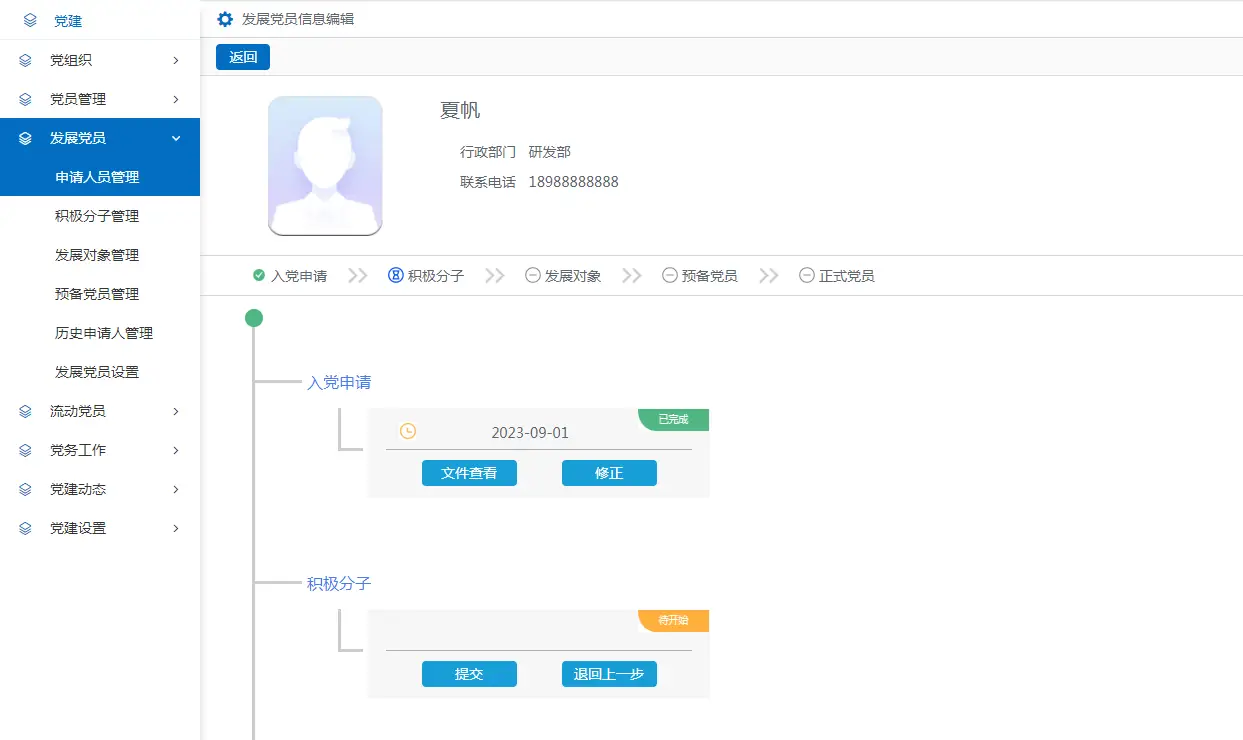The width and height of the screenshot is (1243, 740).
Task: Click 文件查看 under 入党申请
Action: [x=469, y=473]
